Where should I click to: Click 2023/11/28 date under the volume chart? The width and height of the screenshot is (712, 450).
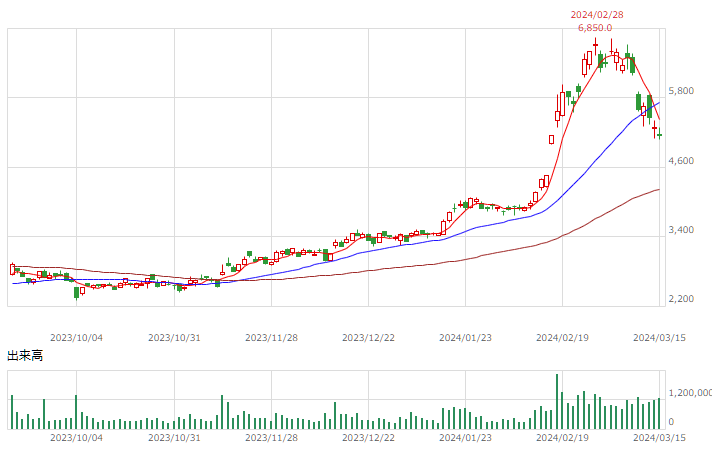[271, 438]
